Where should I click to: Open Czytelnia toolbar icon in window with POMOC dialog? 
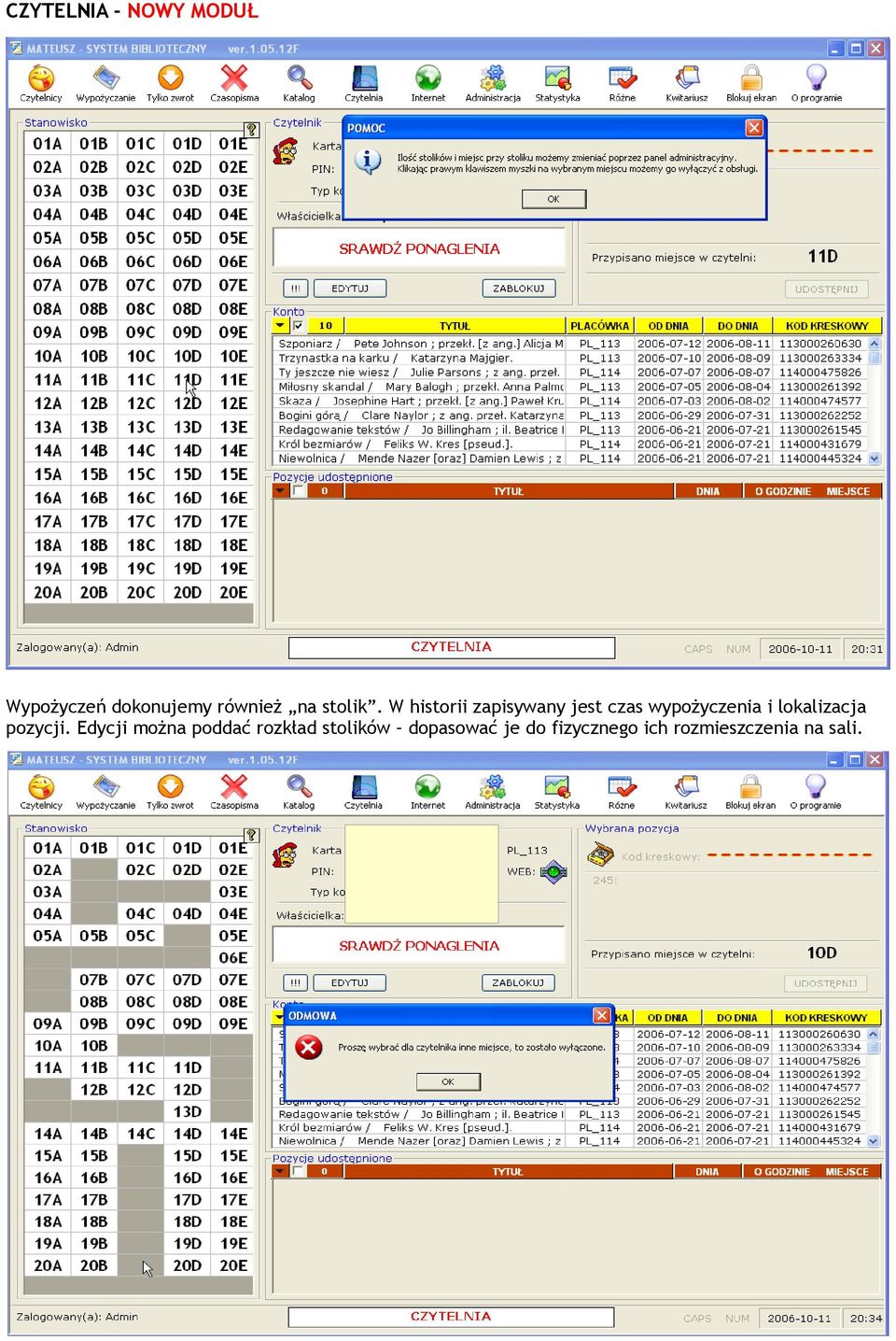coord(364,83)
